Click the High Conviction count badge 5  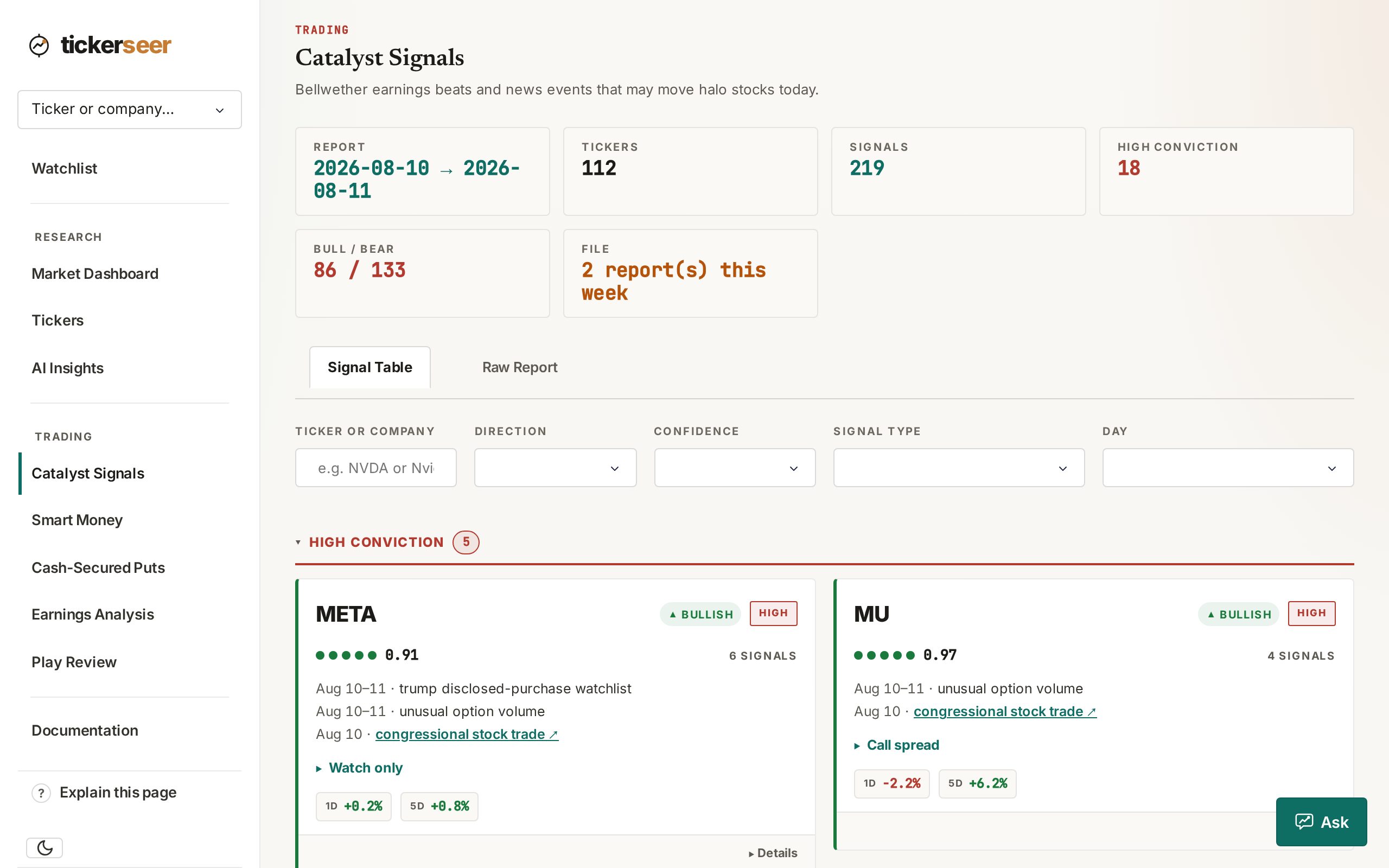[466, 542]
